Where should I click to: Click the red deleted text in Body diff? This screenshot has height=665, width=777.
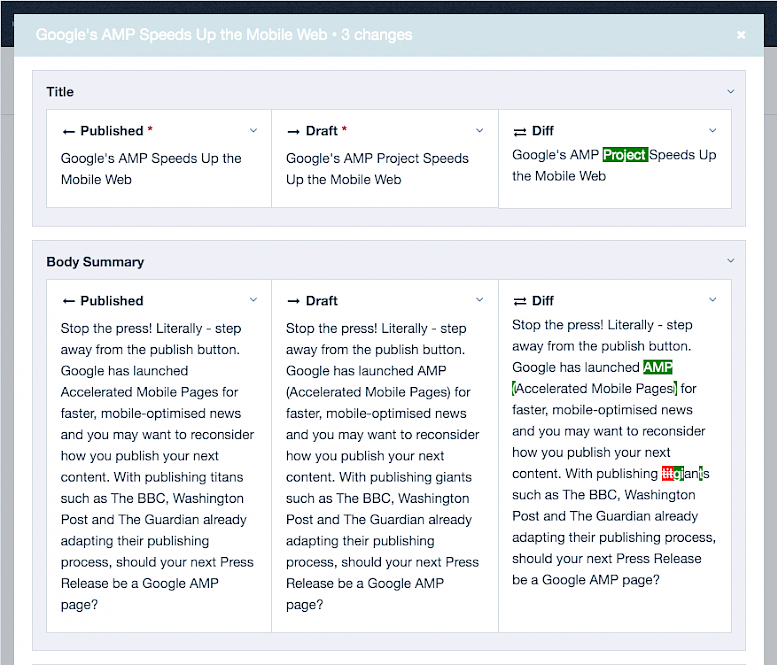point(668,474)
